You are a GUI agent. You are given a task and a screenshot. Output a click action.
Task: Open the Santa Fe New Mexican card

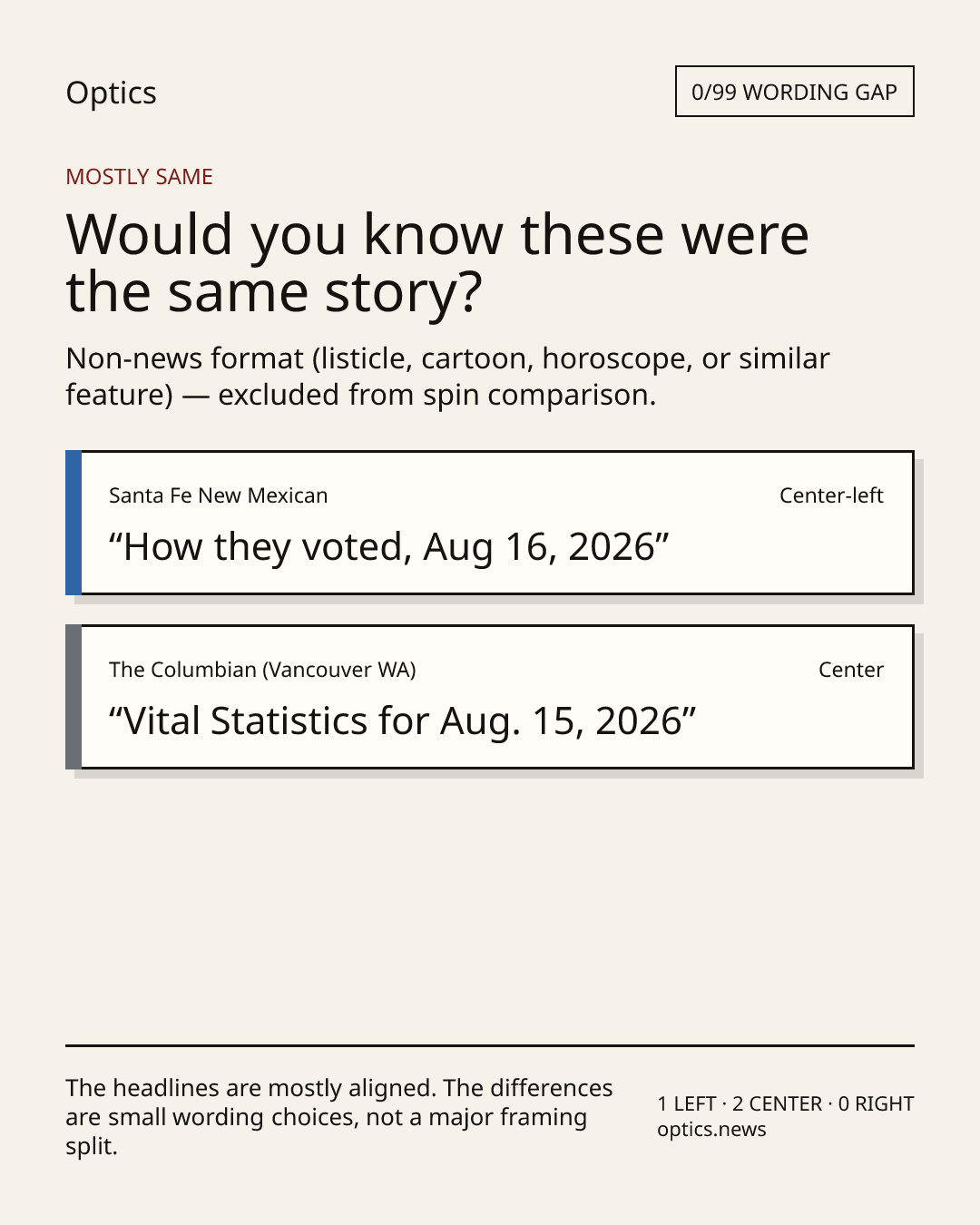coord(490,523)
